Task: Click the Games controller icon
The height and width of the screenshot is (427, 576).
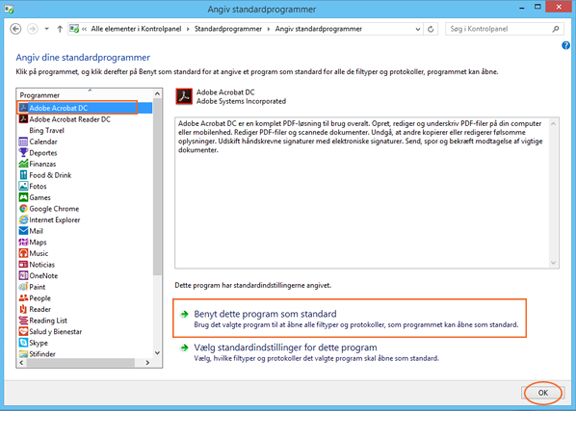Action: pyautogui.click(x=23, y=197)
